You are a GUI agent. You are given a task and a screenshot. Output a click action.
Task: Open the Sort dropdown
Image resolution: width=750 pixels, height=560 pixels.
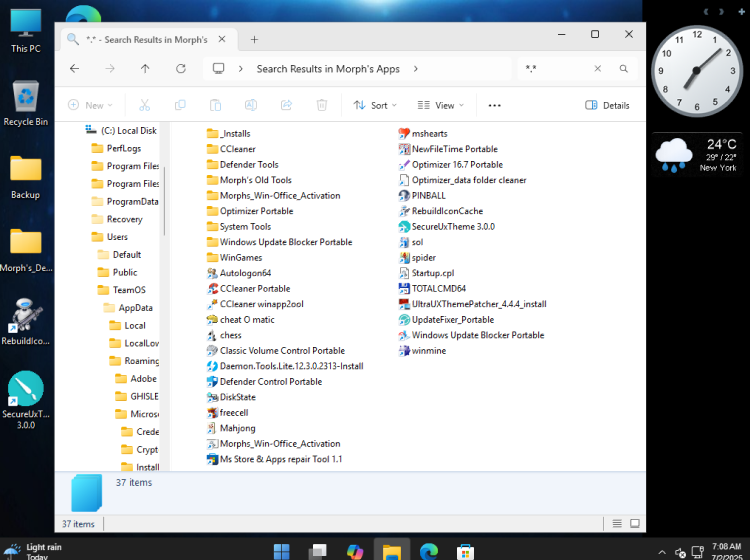click(x=375, y=105)
